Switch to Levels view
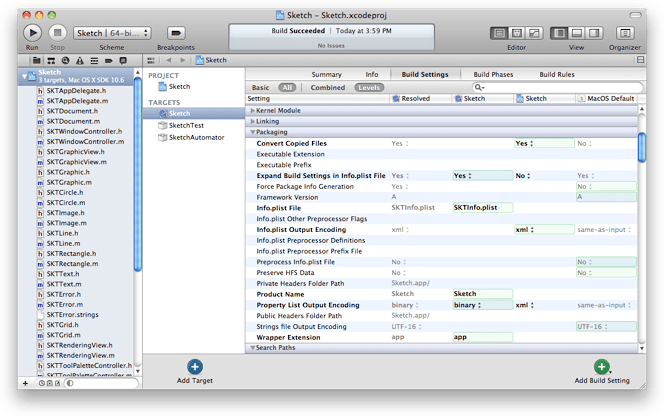The width and height of the screenshot is (664, 416). [369, 88]
